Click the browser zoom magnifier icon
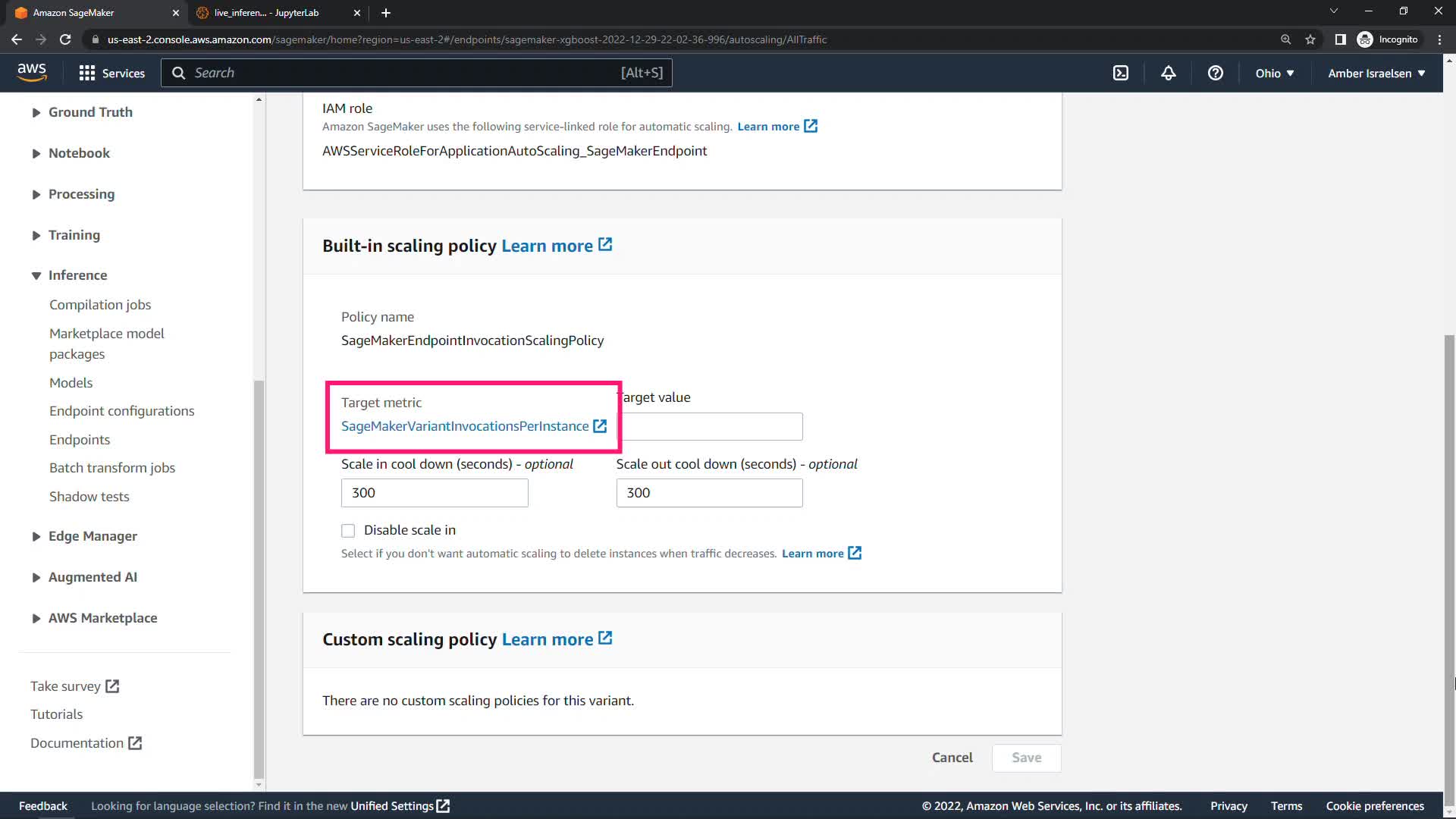1456x819 pixels. point(1285,39)
